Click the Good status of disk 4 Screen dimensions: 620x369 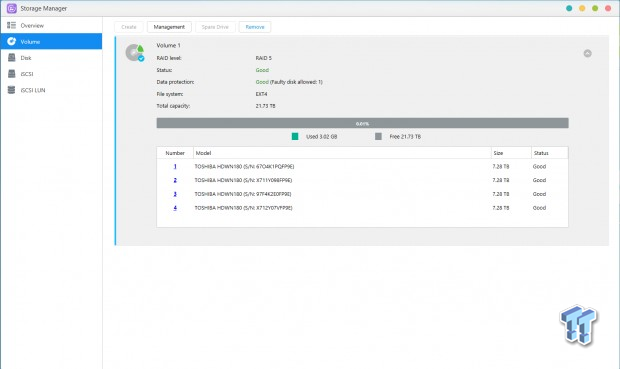[x=539, y=208]
